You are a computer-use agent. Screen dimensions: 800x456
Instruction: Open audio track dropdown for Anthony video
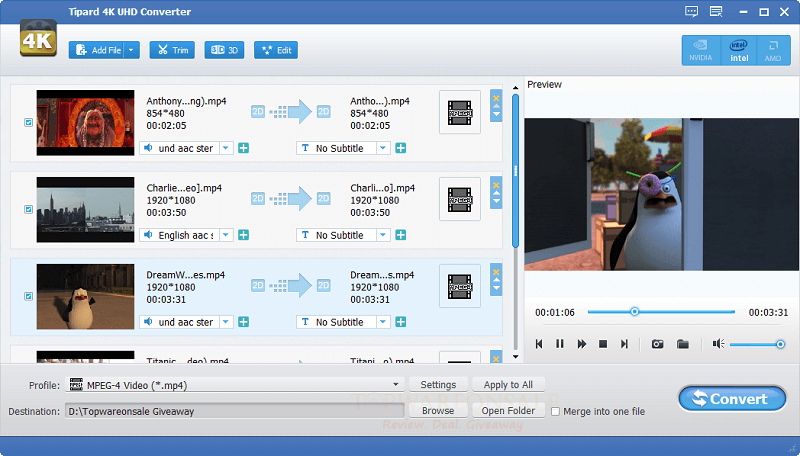pos(226,148)
